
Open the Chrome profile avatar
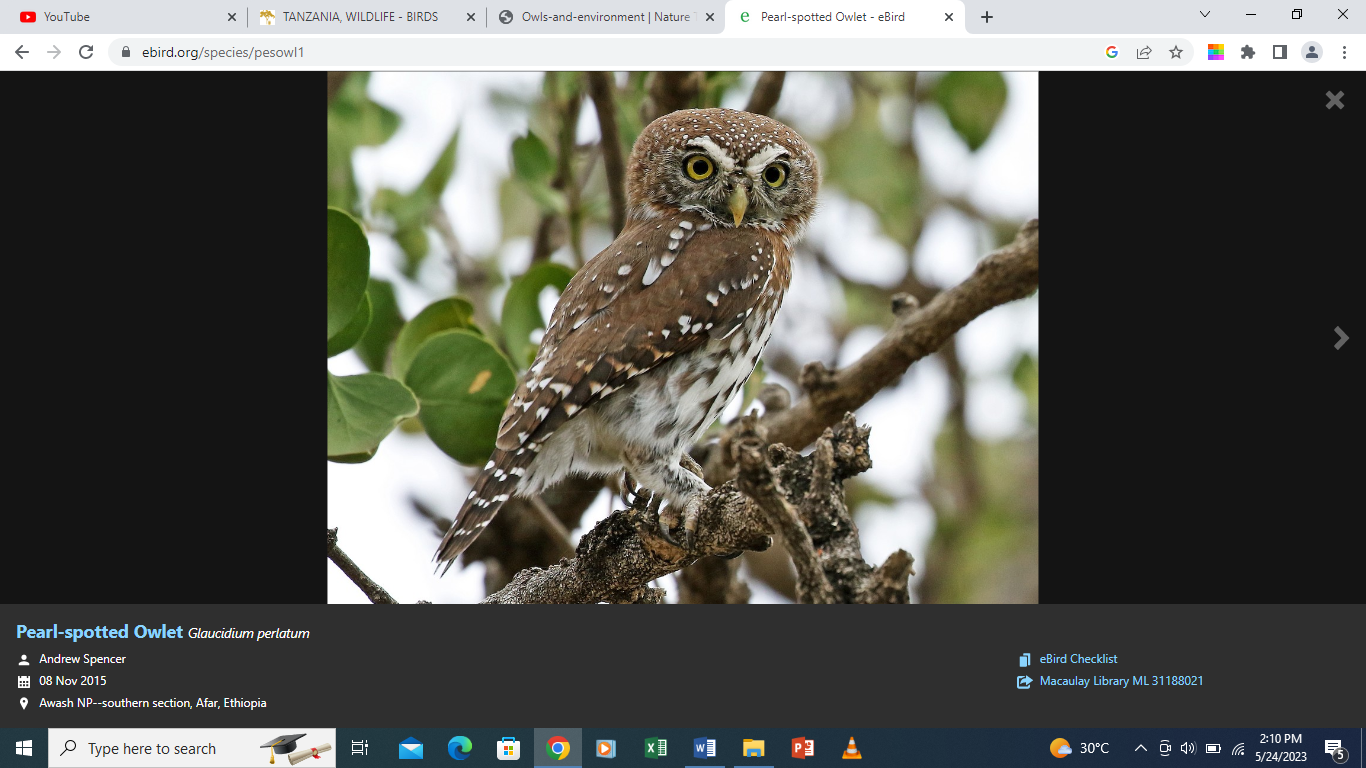pos(1312,52)
